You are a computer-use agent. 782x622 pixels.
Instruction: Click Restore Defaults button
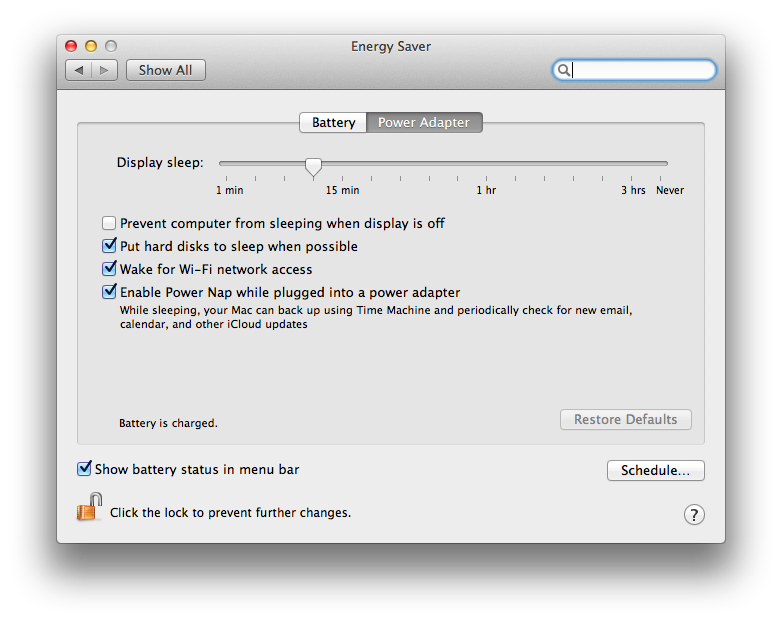625,419
